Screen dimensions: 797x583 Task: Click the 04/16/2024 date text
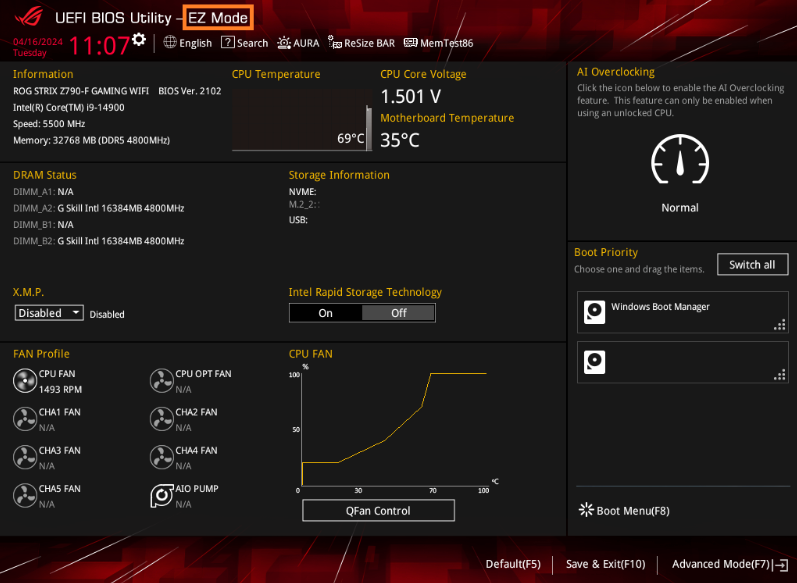point(38,42)
